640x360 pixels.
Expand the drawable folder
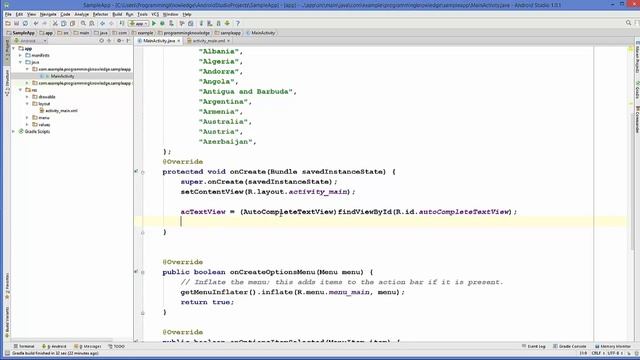[27, 97]
